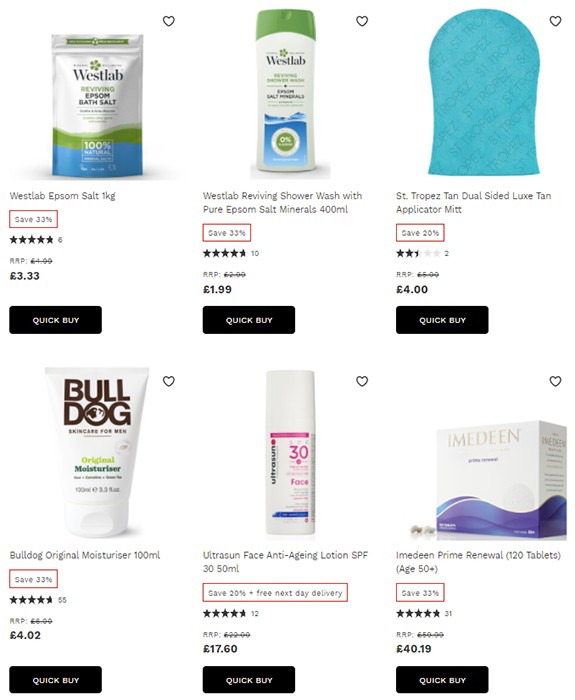Image resolution: width=575 pixels, height=700 pixels.
Task: Add Westlab Epsom Salt 1kg to wishlist
Action: point(168,21)
